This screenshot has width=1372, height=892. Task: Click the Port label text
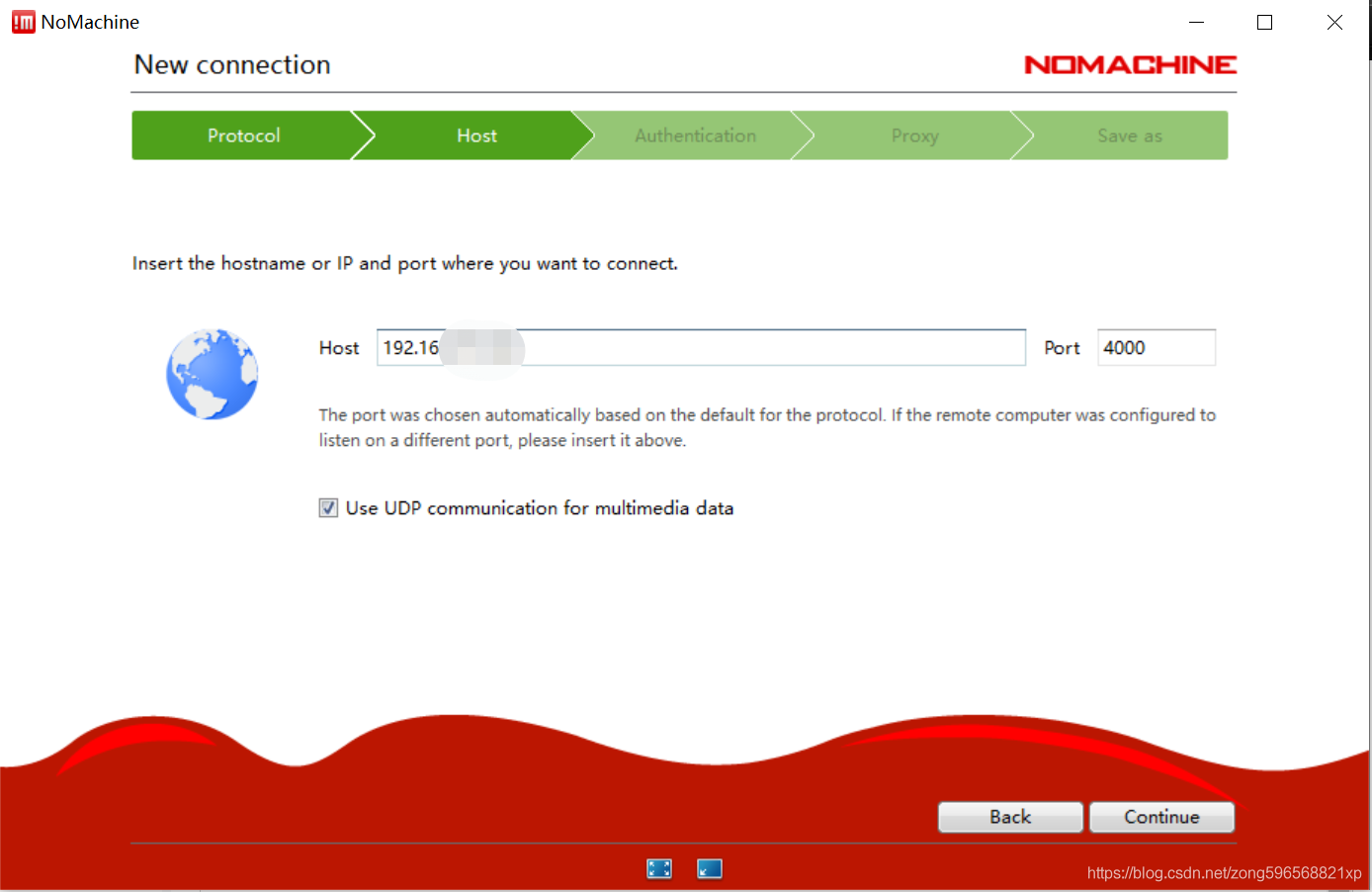(x=1063, y=348)
